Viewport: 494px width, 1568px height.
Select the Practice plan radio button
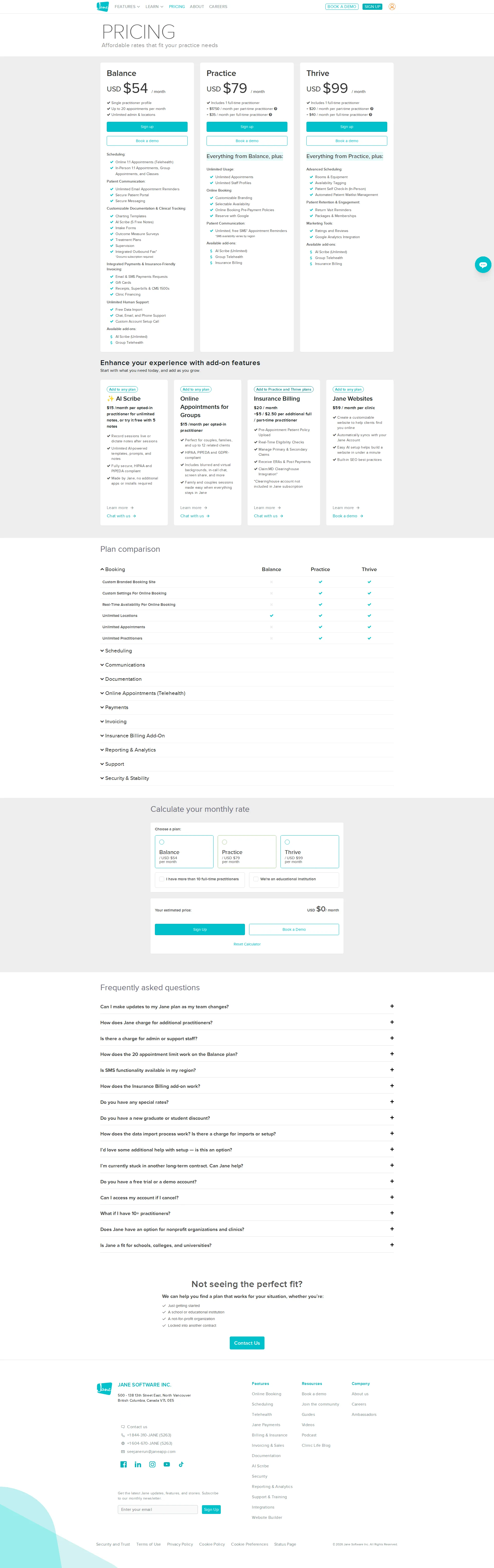(x=225, y=842)
